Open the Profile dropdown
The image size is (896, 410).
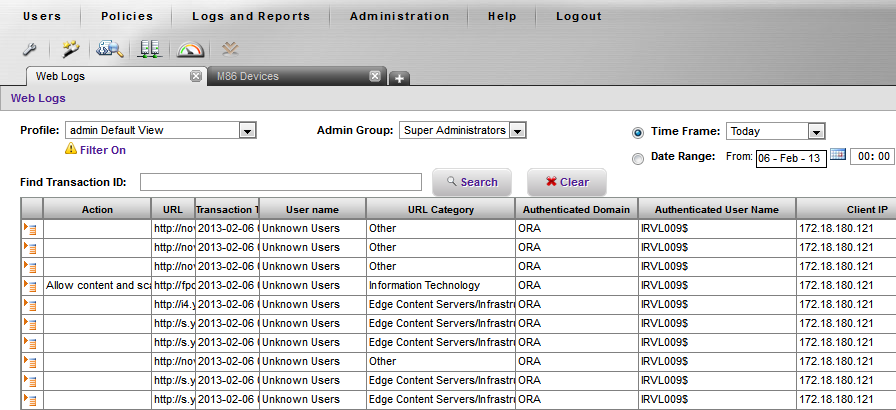pyautogui.click(x=248, y=130)
